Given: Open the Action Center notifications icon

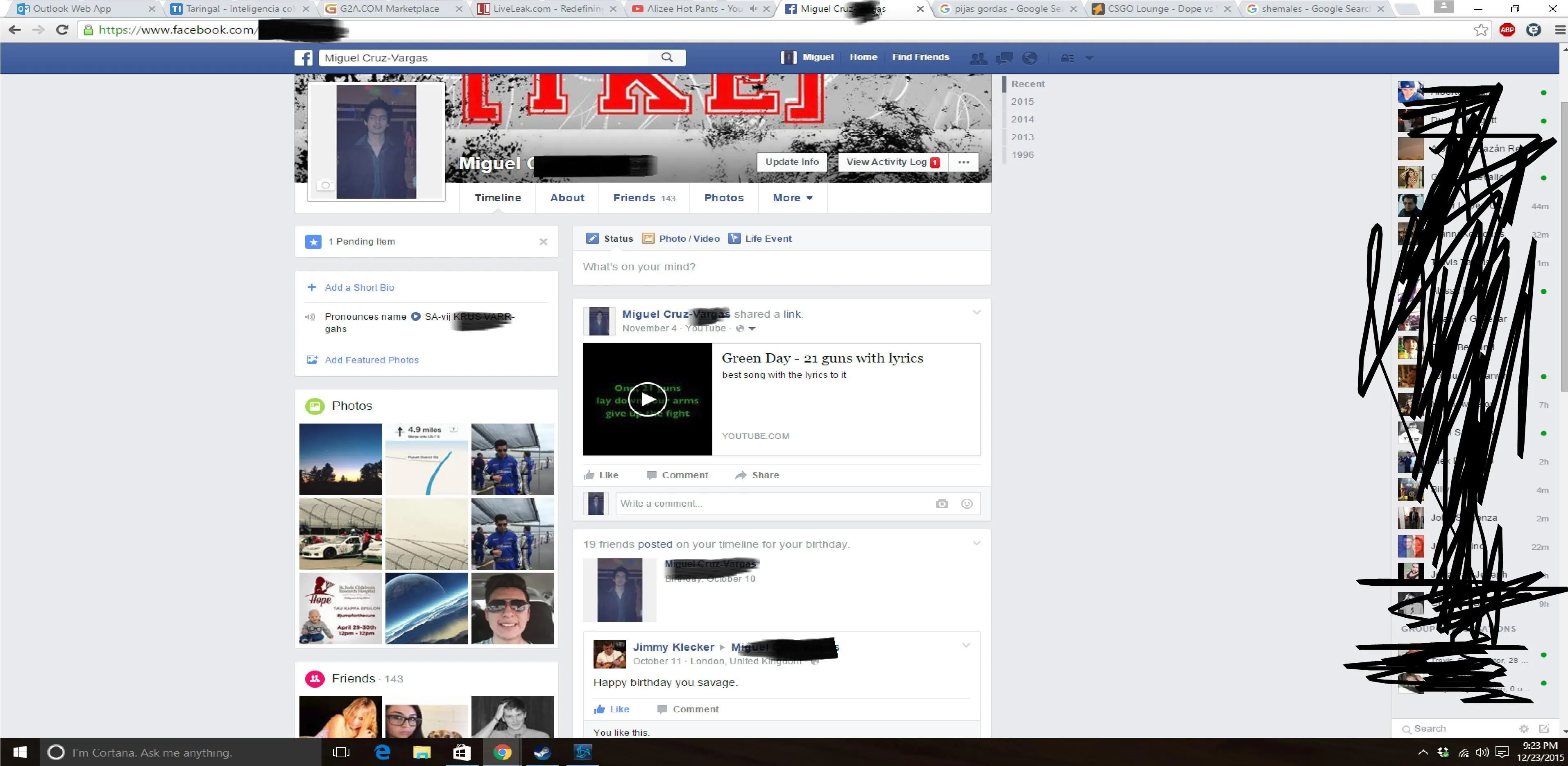Looking at the screenshot, I should pyautogui.click(x=1502, y=752).
